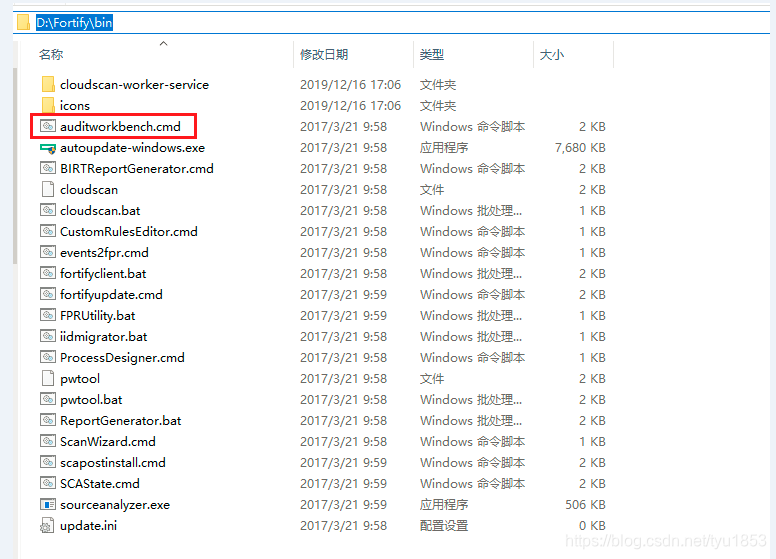This screenshot has width=776, height=559.
Task: Click the autoupdate-windows.exe shield icon
Action: (x=48, y=147)
